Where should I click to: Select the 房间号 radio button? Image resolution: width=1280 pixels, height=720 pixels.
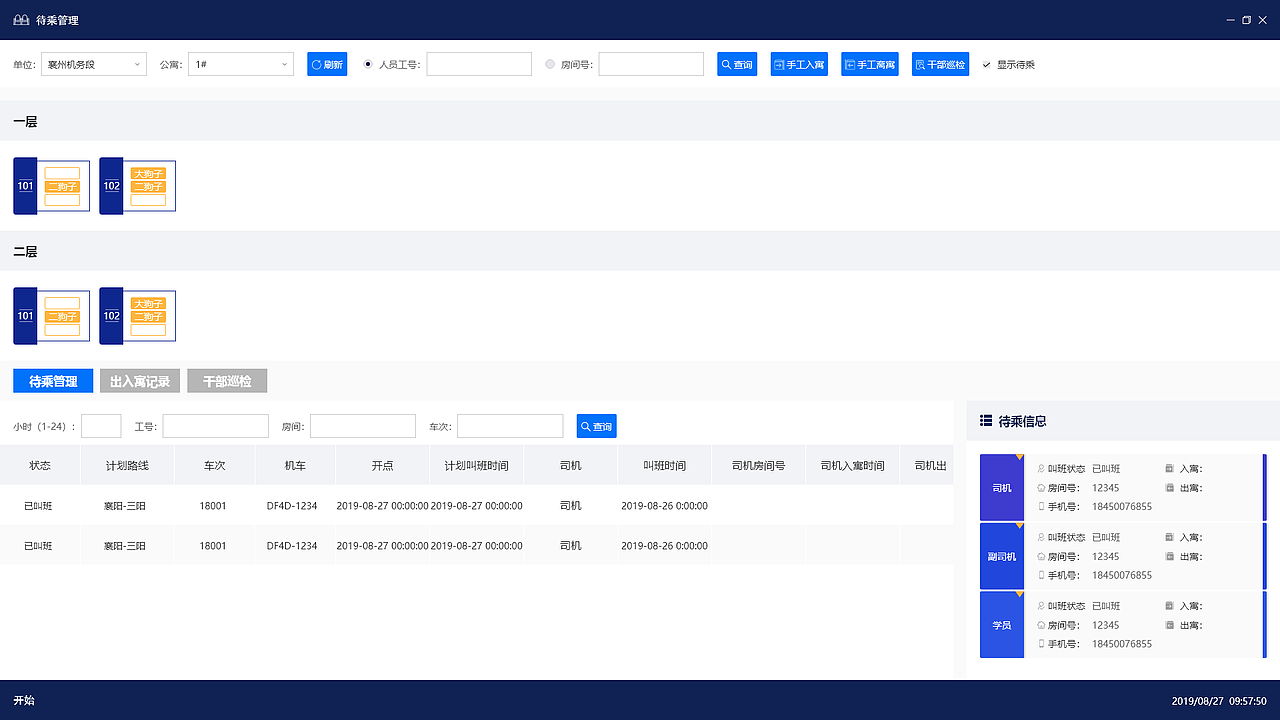coord(550,64)
